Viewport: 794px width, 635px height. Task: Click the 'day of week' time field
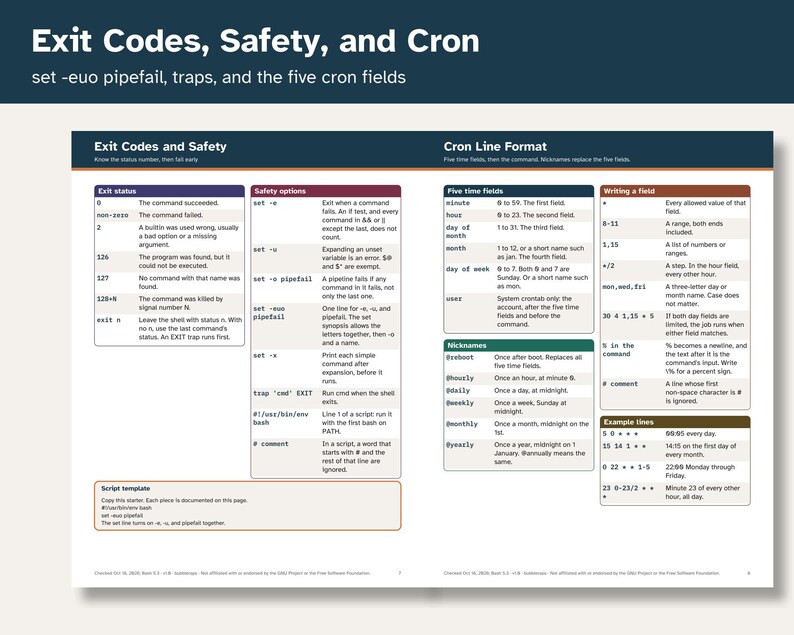tap(467, 269)
